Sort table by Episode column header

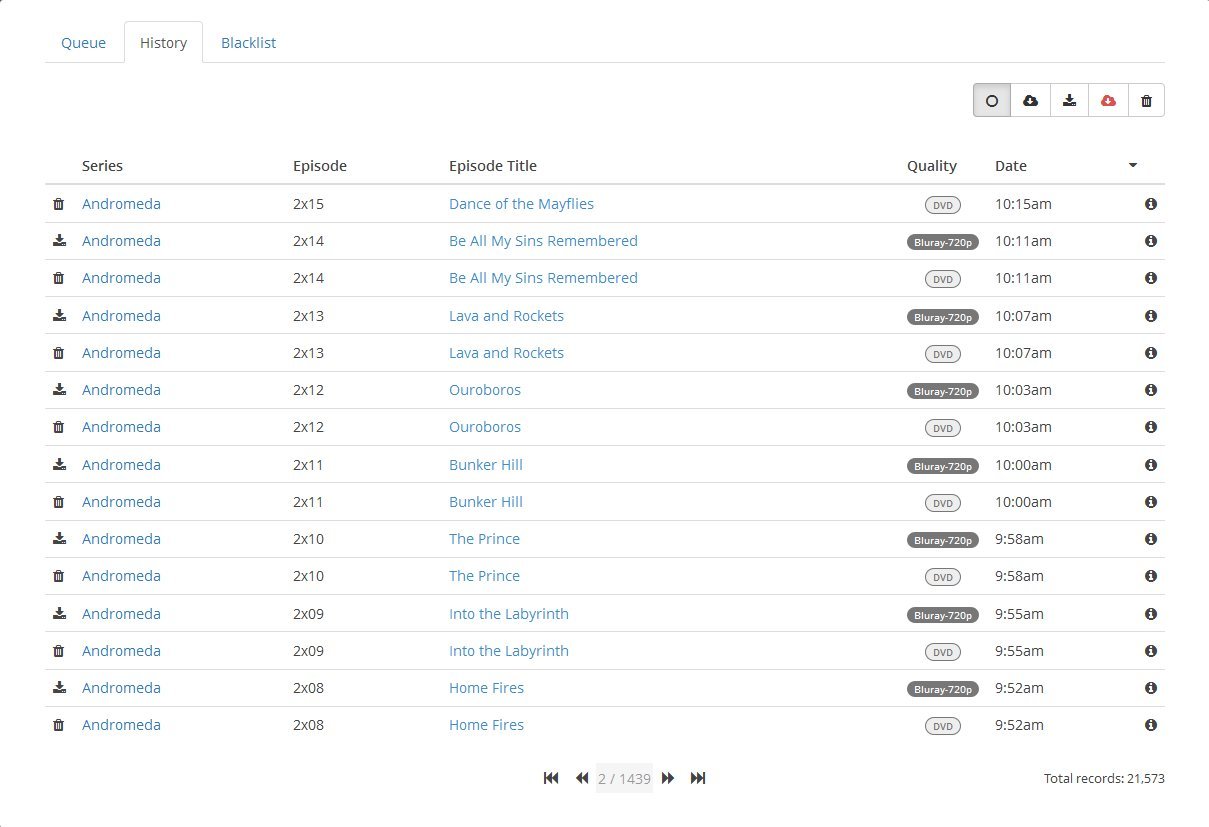point(320,166)
